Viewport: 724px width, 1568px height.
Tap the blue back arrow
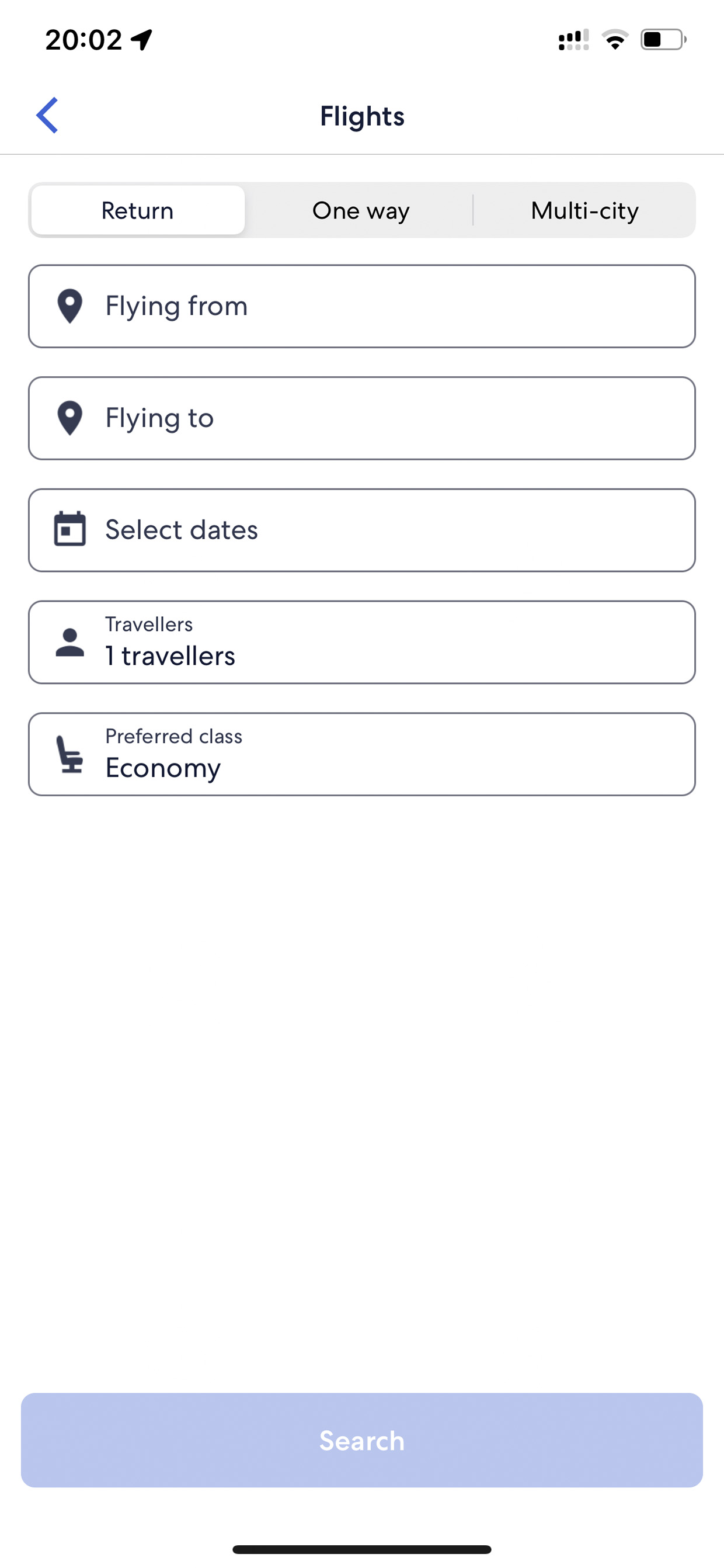coord(47,115)
